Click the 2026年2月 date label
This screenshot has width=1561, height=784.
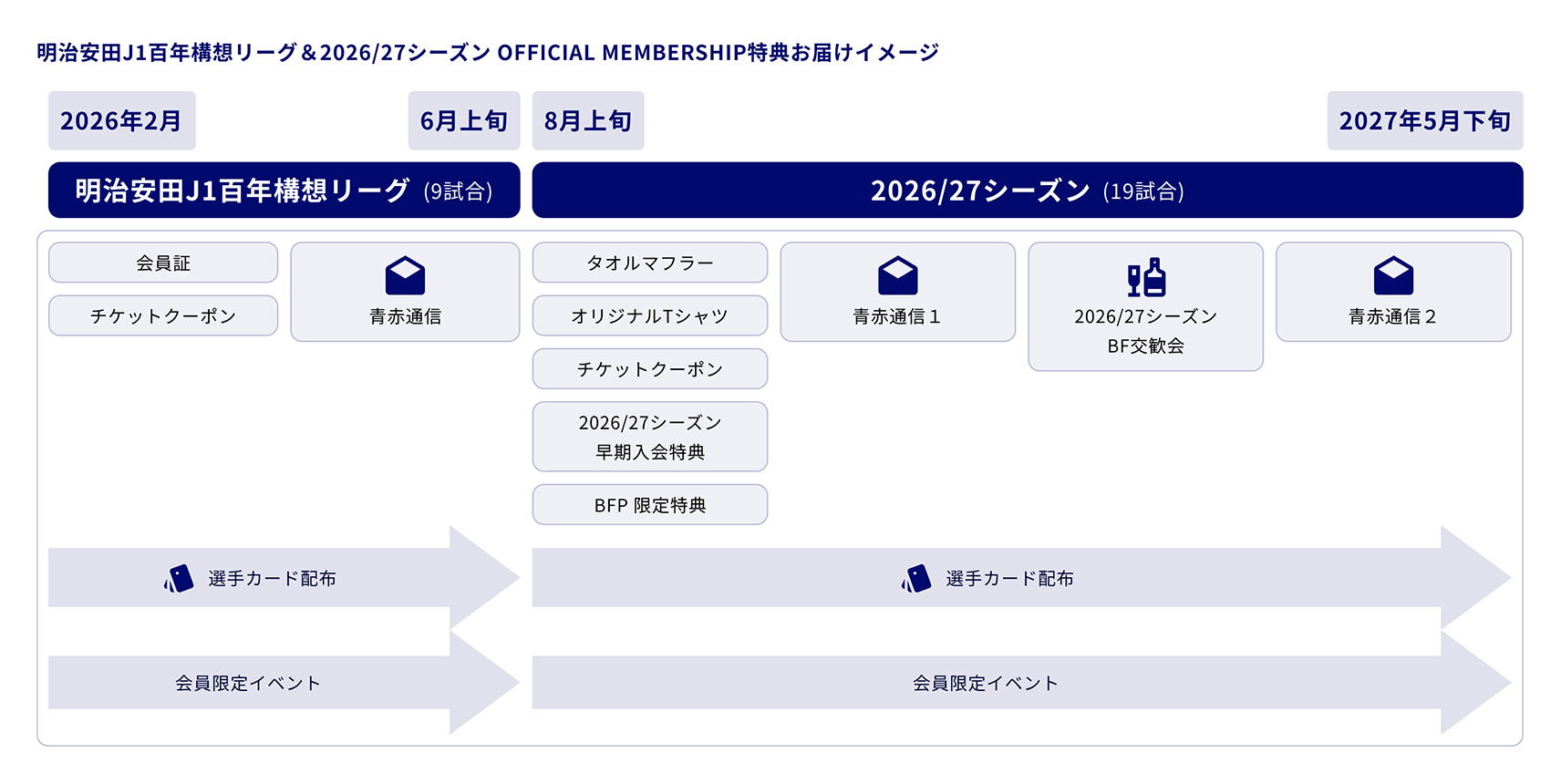(121, 120)
